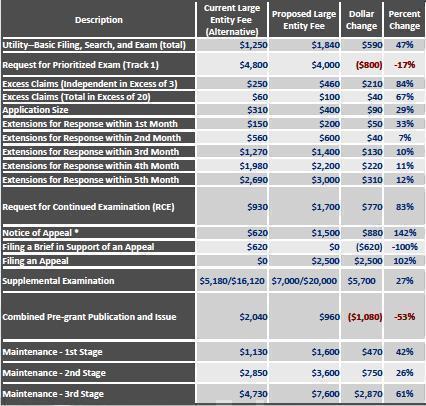Select the Filing an Appeal row label
Screen dimensions: 426x406
[x=35, y=261]
